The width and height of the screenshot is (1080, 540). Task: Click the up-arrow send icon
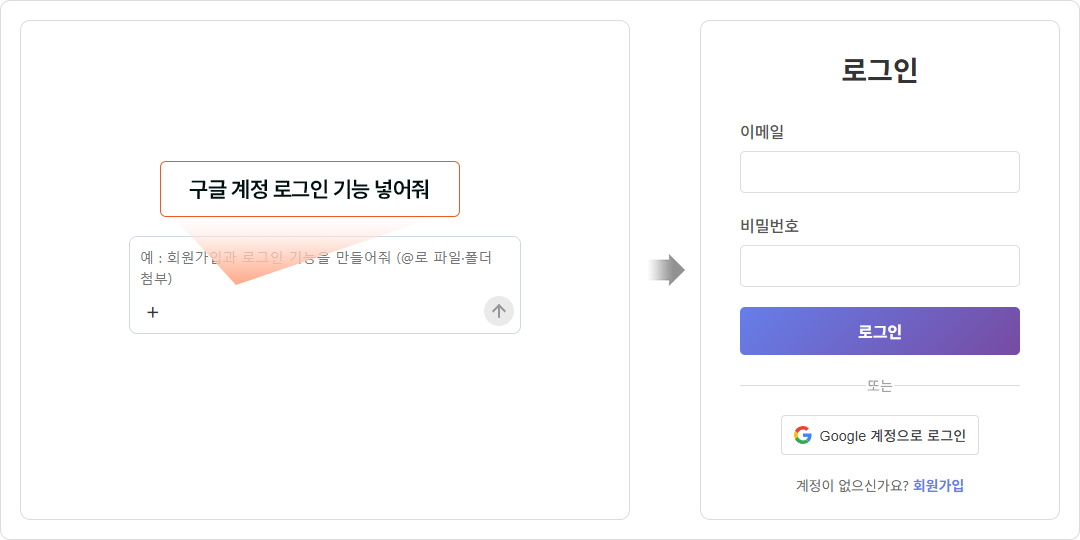[x=499, y=311]
